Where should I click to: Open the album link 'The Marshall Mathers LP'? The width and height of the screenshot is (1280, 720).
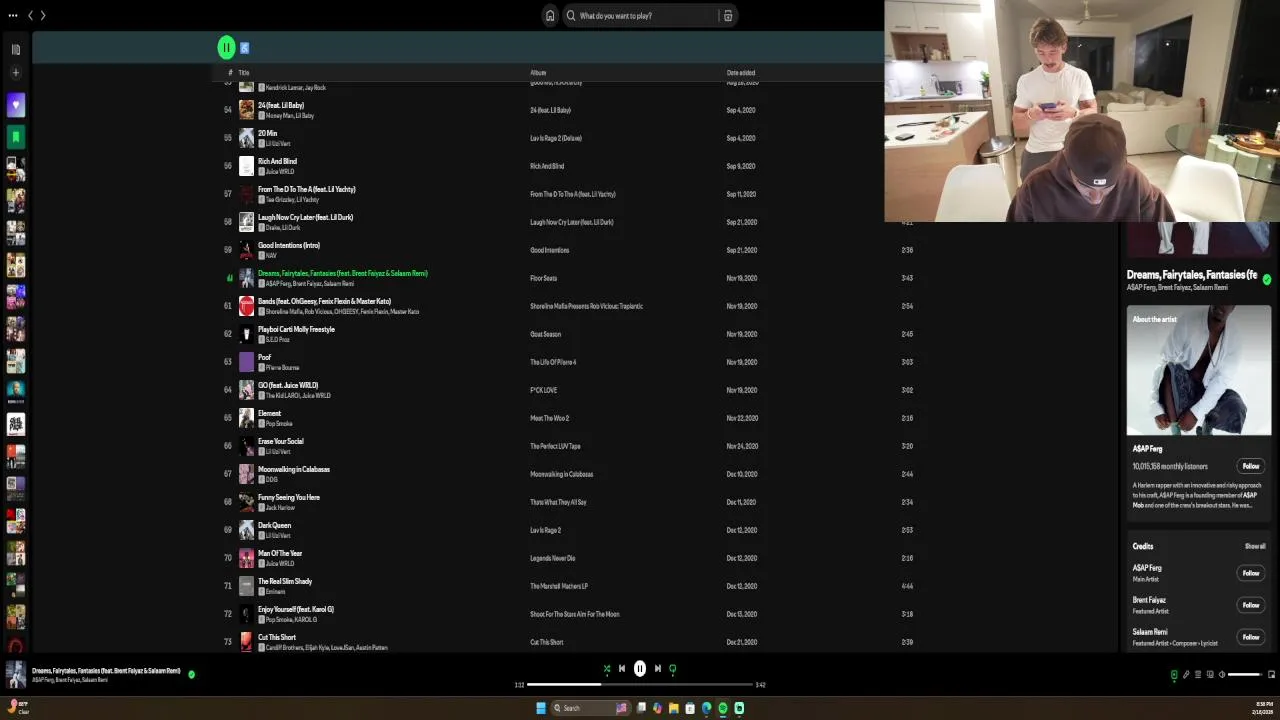[559, 586]
